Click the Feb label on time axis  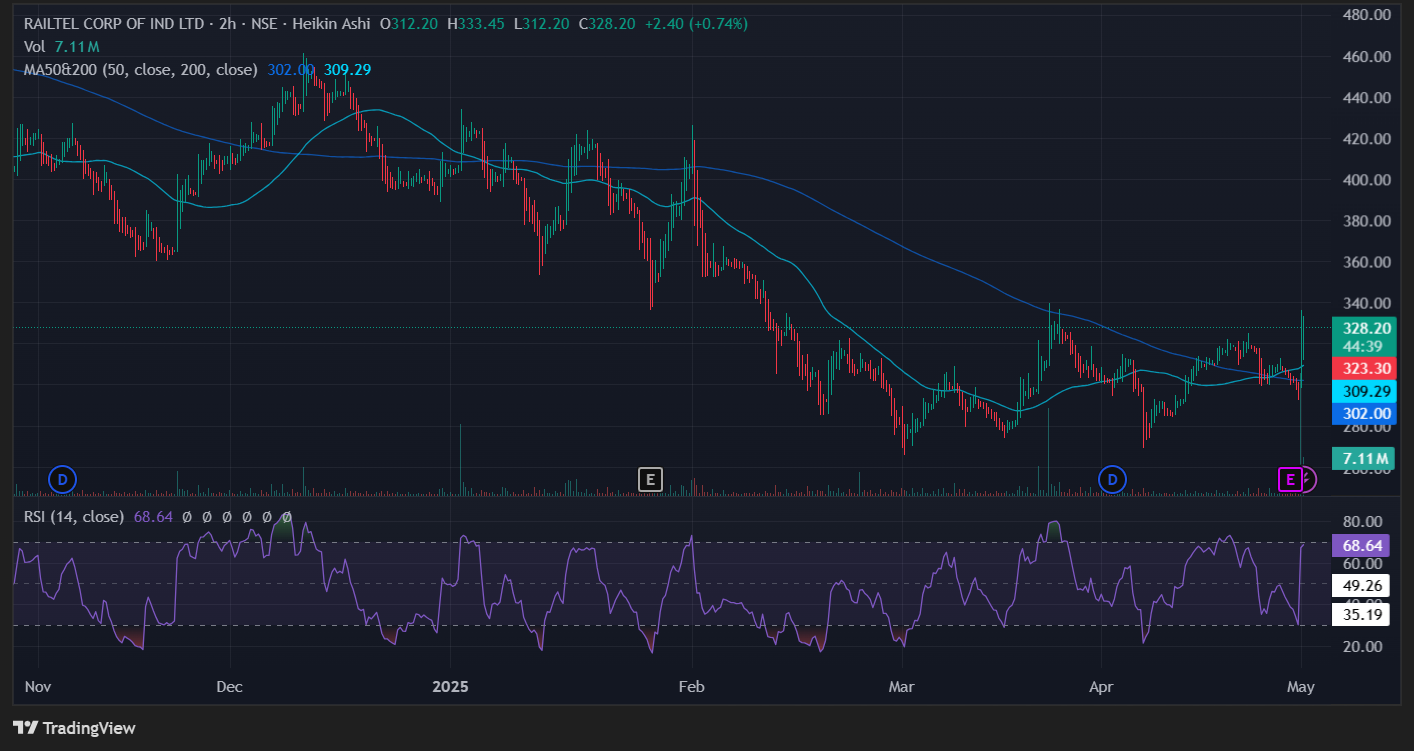coord(691,688)
